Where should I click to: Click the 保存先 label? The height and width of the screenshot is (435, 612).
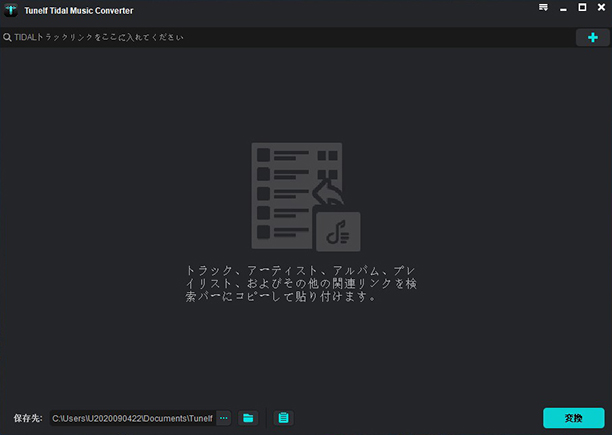tap(28, 418)
